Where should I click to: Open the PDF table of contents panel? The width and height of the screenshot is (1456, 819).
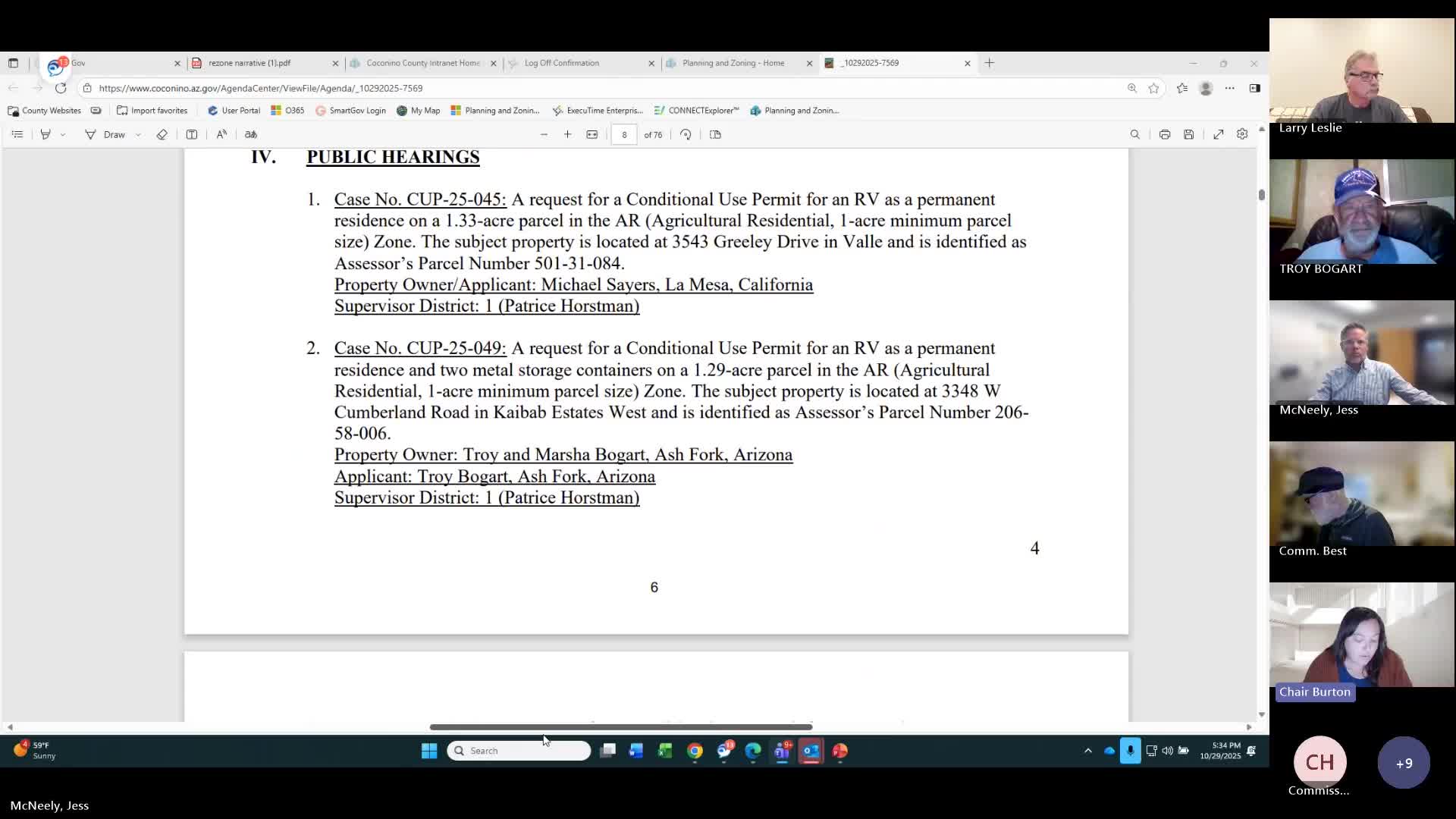[17, 134]
